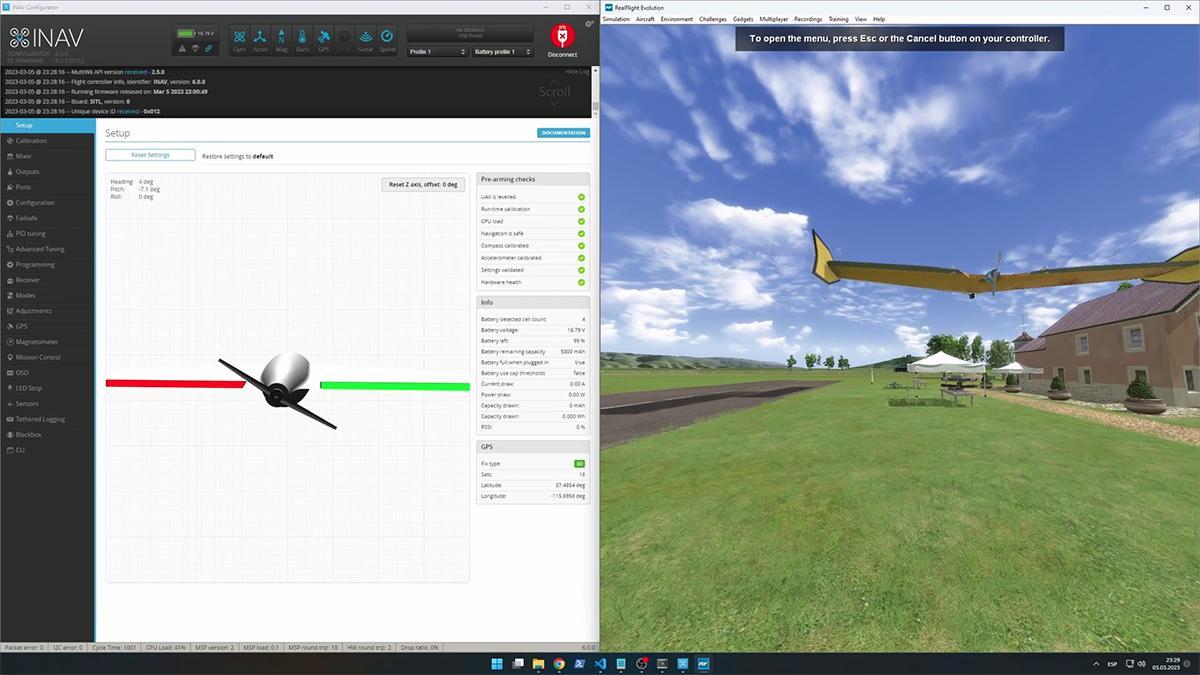Open Windows Start menu
This screenshot has width=1200, height=675.
pyautogui.click(x=497, y=663)
